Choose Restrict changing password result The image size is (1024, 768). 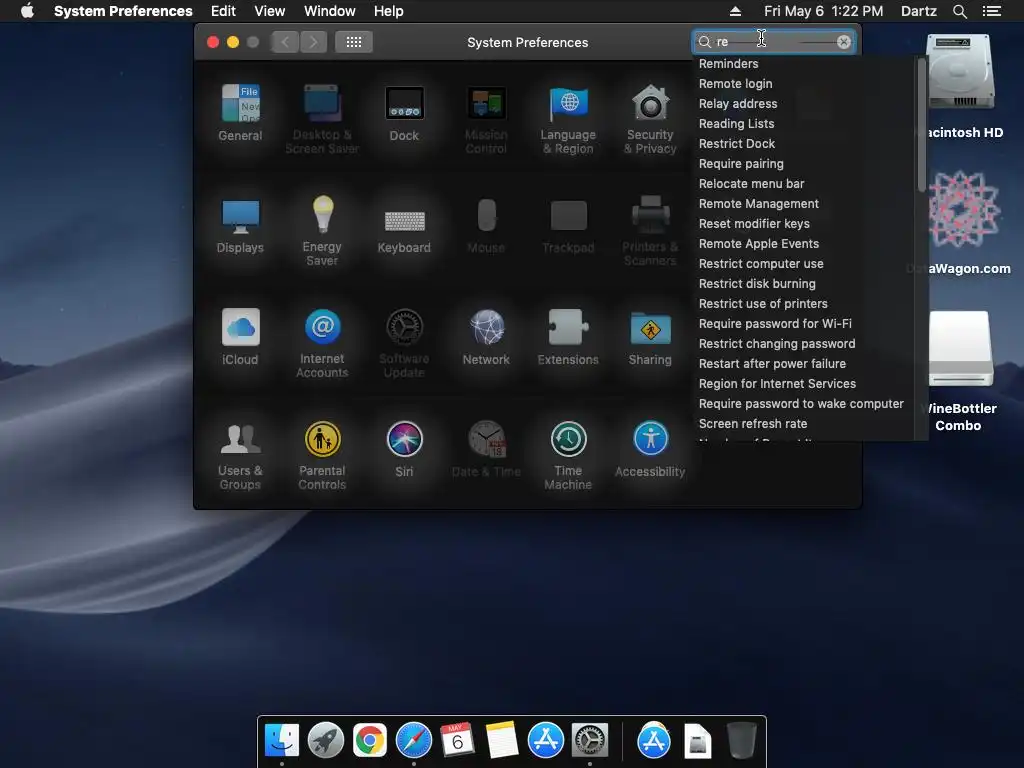point(777,344)
